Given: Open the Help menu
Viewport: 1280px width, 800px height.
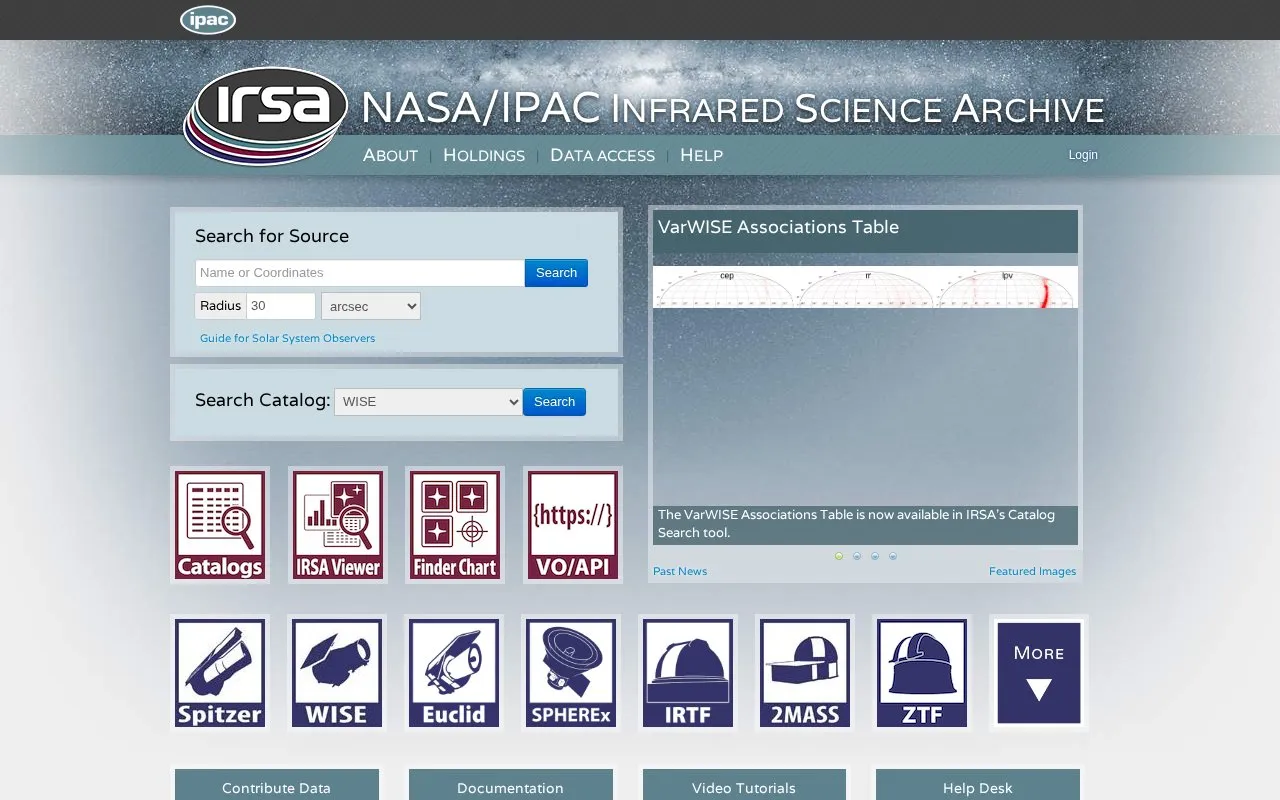Looking at the screenshot, I should click(x=701, y=155).
